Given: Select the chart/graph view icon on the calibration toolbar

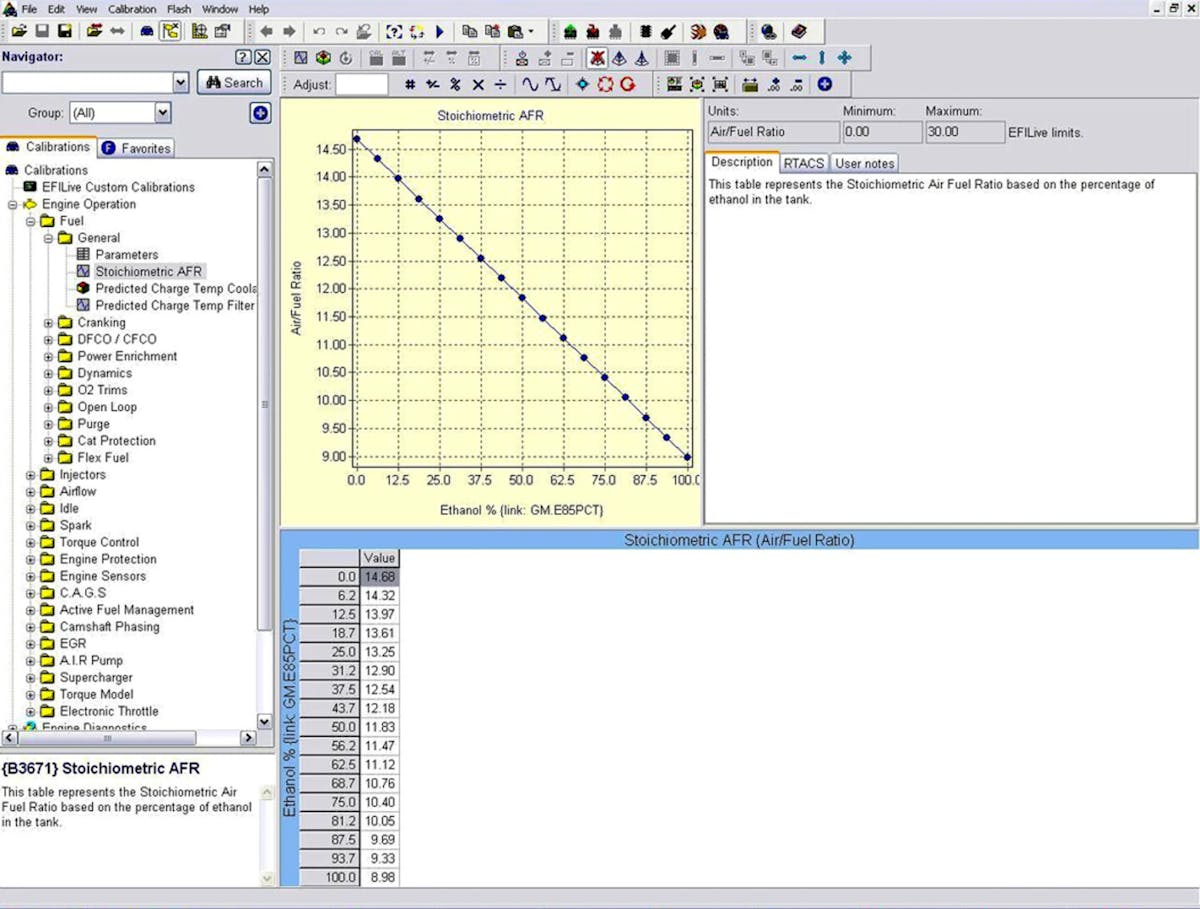Looking at the screenshot, I should pos(302,58).
